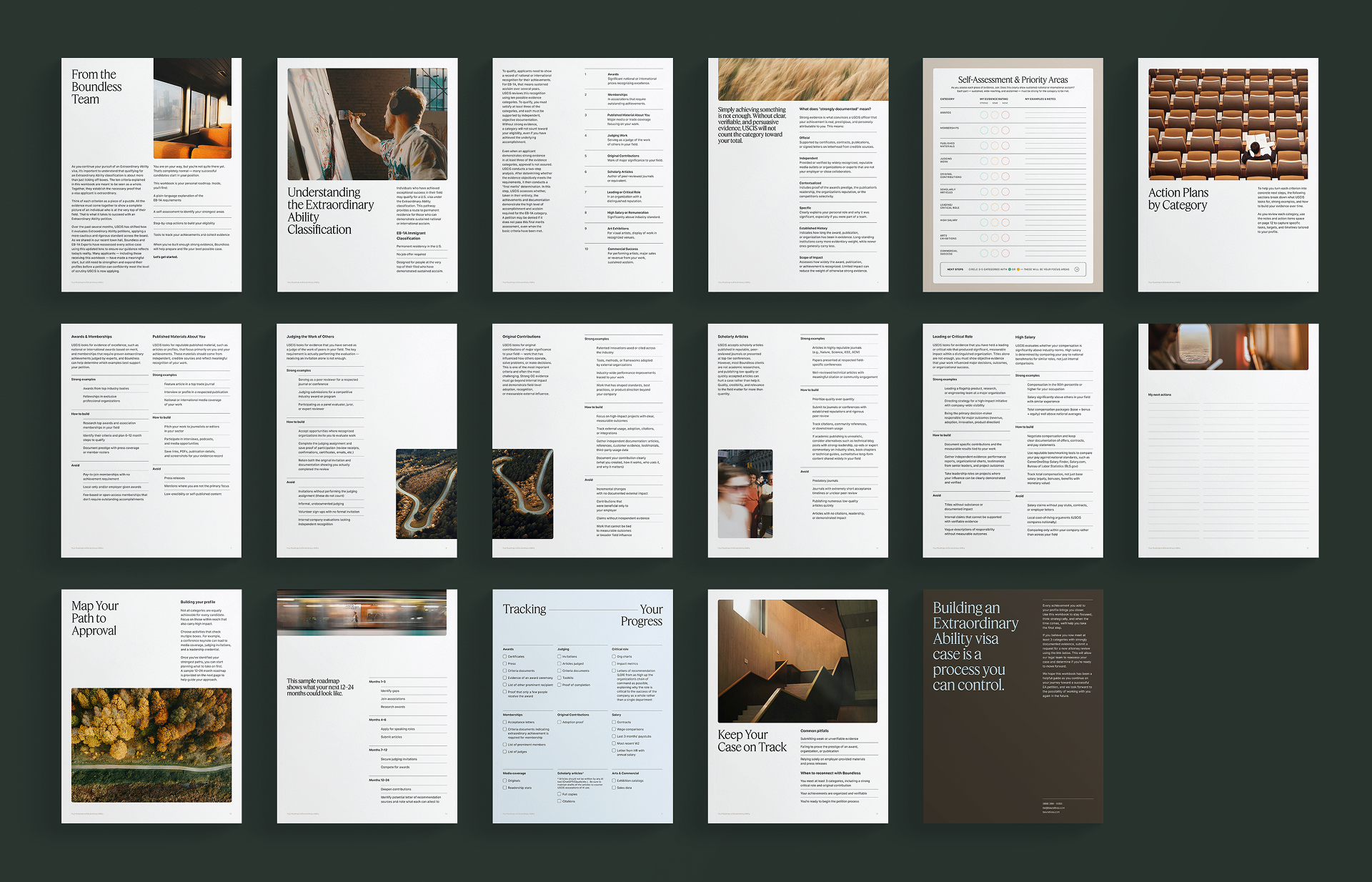Check the Citations box under Scholarly articles
This screenshot has height=882, width=1372.
[560, 801]
